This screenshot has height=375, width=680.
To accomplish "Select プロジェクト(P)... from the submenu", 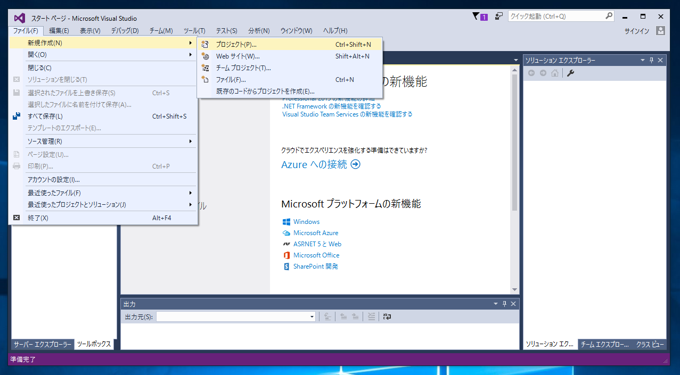I will click(290, 44).
